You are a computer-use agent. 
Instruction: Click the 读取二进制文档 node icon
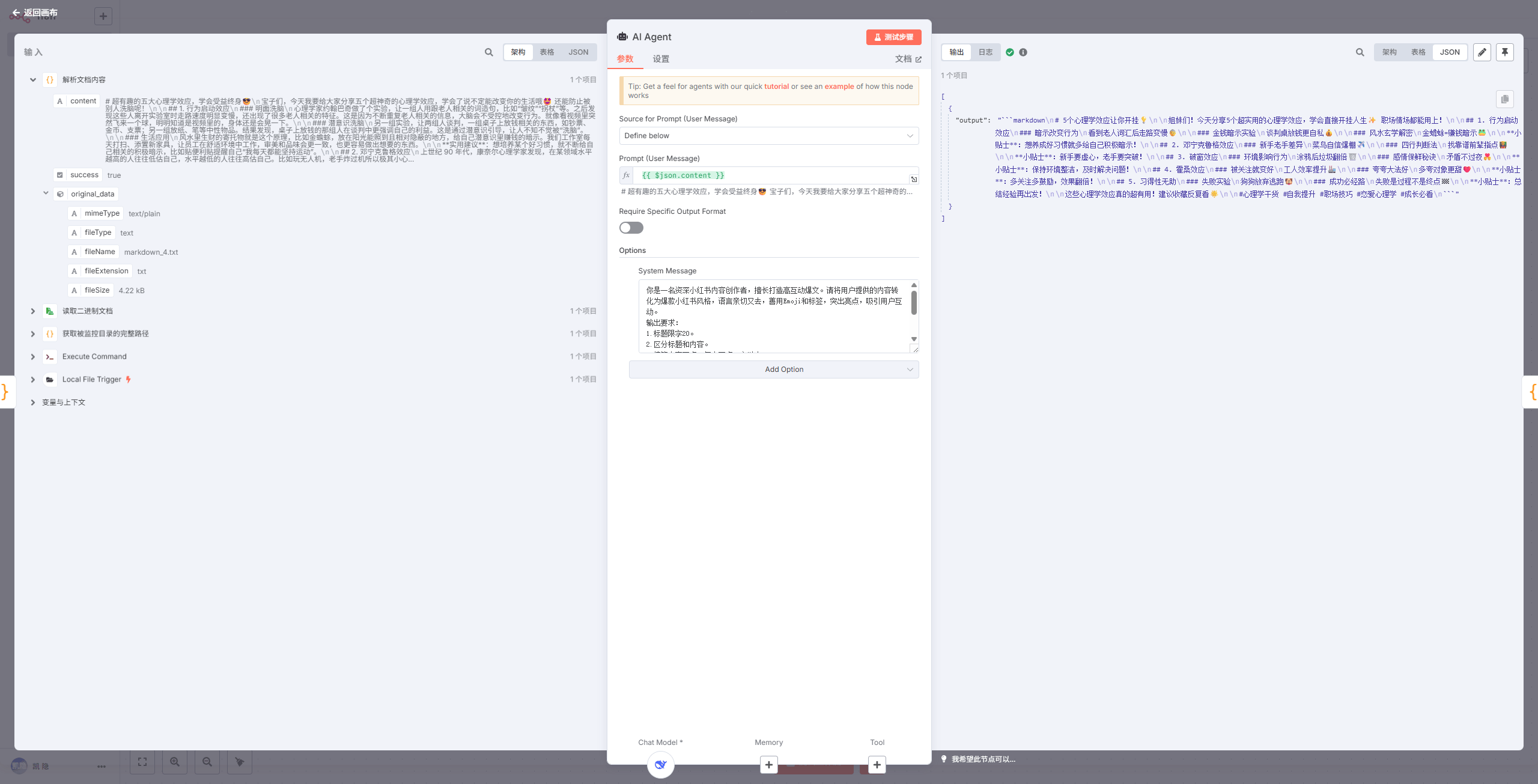coord(50,311)
